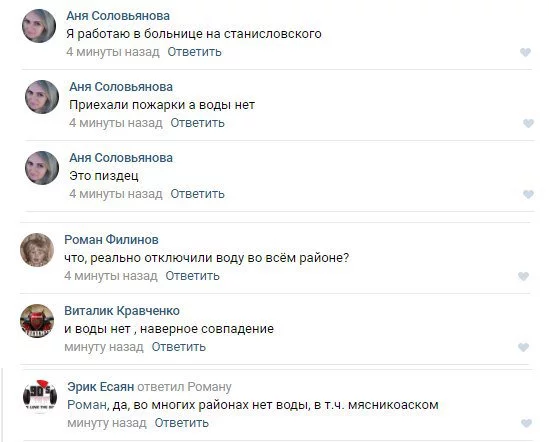This screenshot has width=549, height=442.
Task: Like Роман Филинов's comment with the heart
Action: pyautogui.click(x=523, y=276)
